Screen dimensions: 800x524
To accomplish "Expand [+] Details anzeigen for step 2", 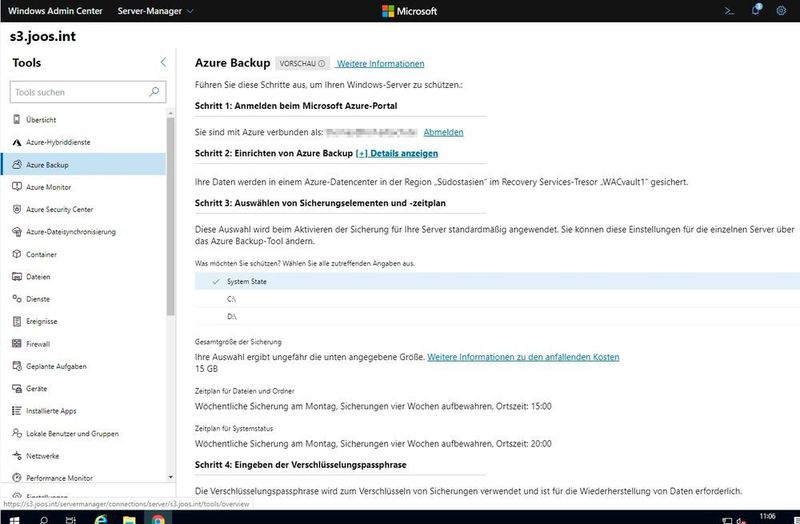I will 396,153.
